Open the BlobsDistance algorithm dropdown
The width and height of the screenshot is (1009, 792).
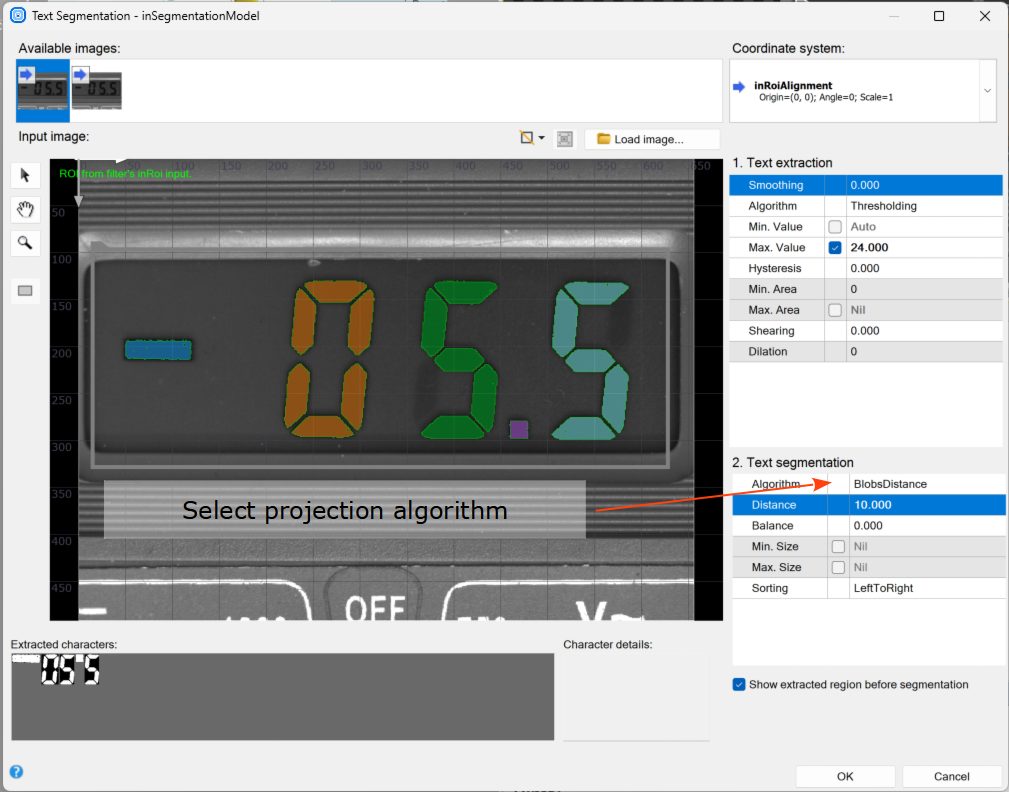click(924, 484)
